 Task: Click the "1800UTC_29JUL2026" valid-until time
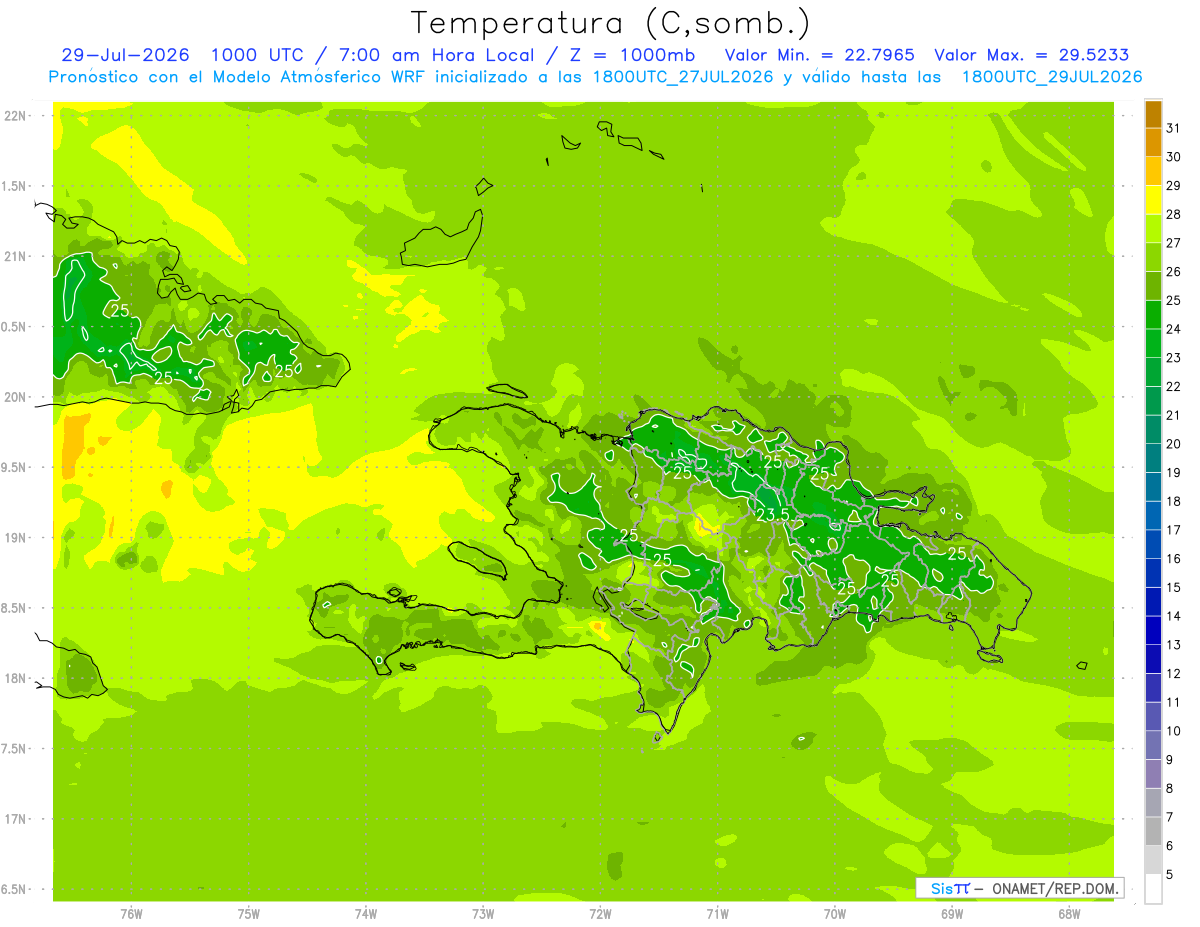[1052, 77]
